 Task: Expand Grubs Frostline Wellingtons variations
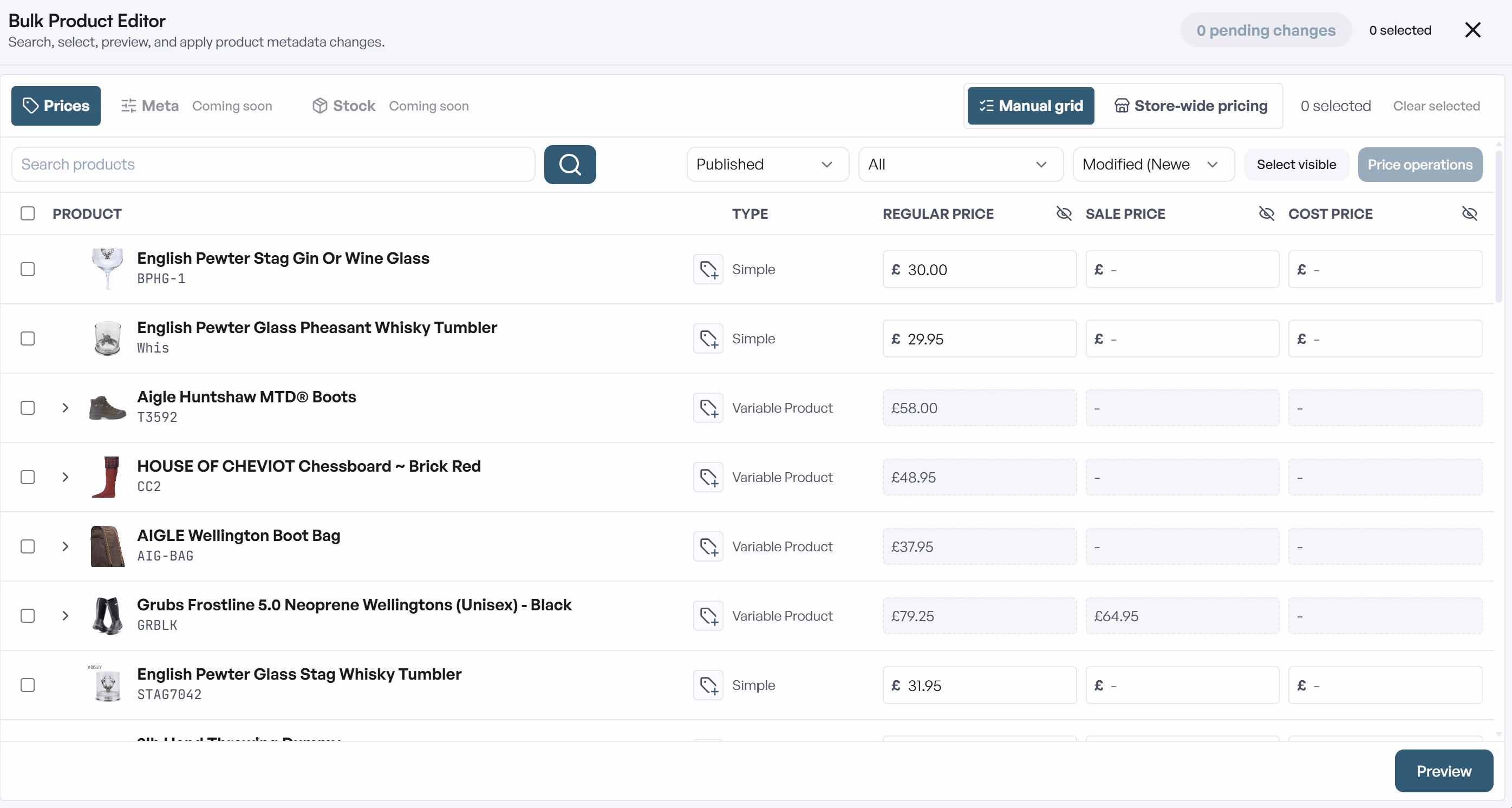[x=65, y=616]
